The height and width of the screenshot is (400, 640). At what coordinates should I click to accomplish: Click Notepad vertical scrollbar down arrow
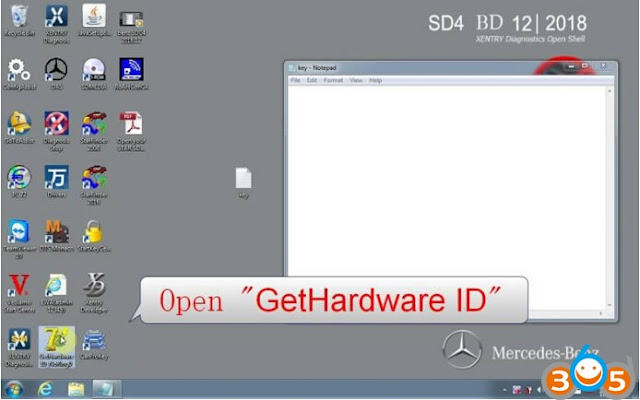610,305
